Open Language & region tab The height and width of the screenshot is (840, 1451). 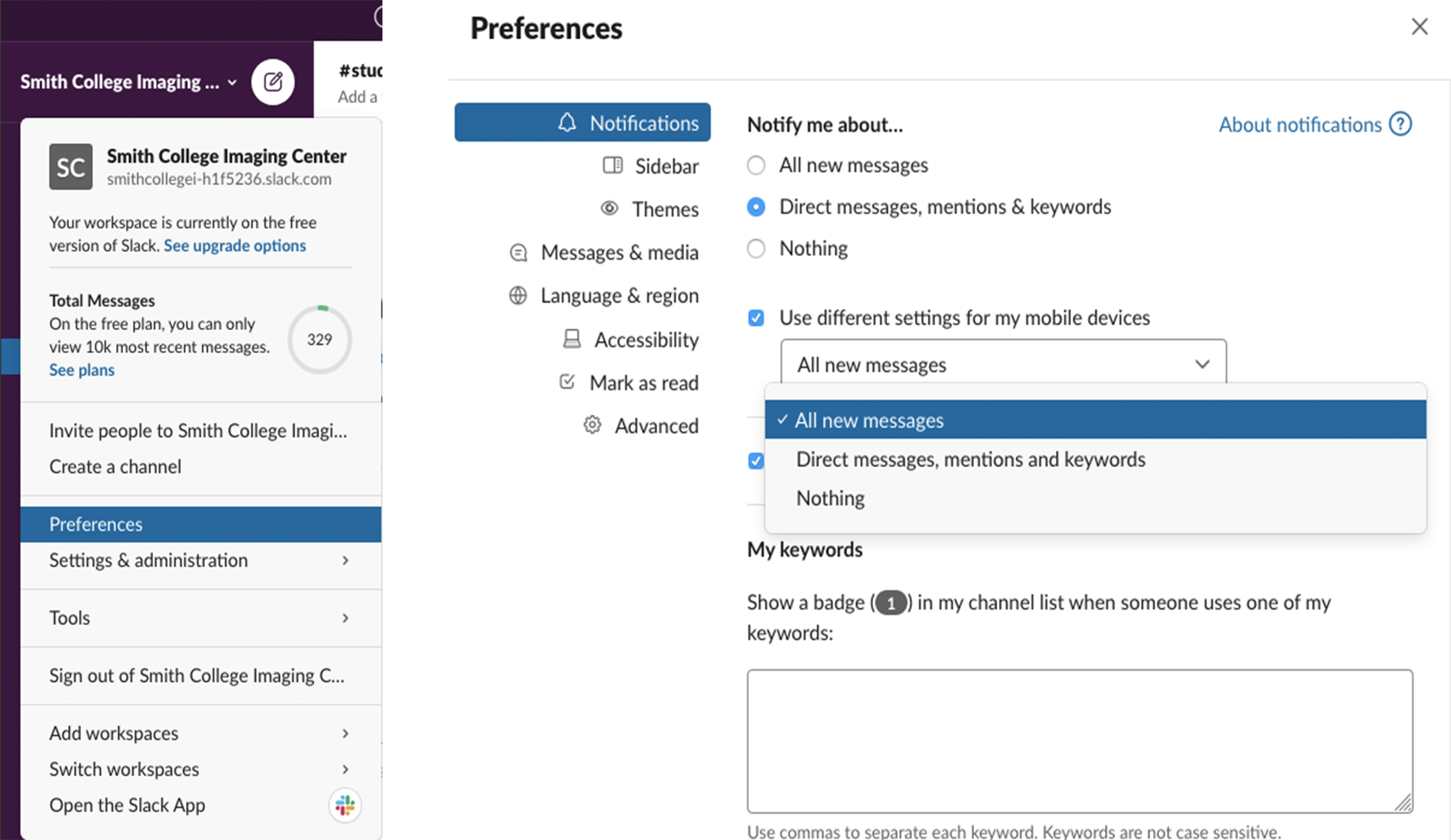[604, 295]
